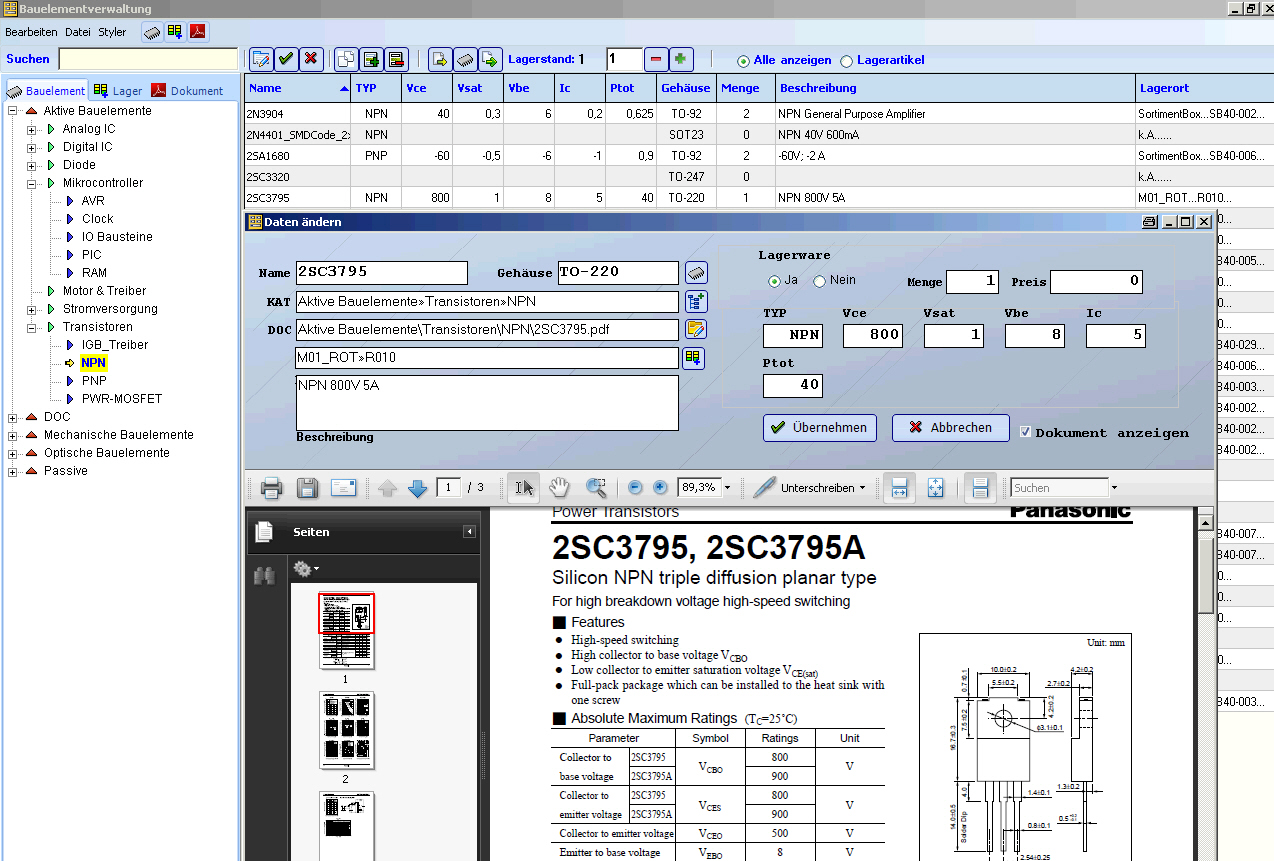Screen dimensions: 1274x861
Task: Click the chip component icon in top toolbar
Action: point(153,32)
